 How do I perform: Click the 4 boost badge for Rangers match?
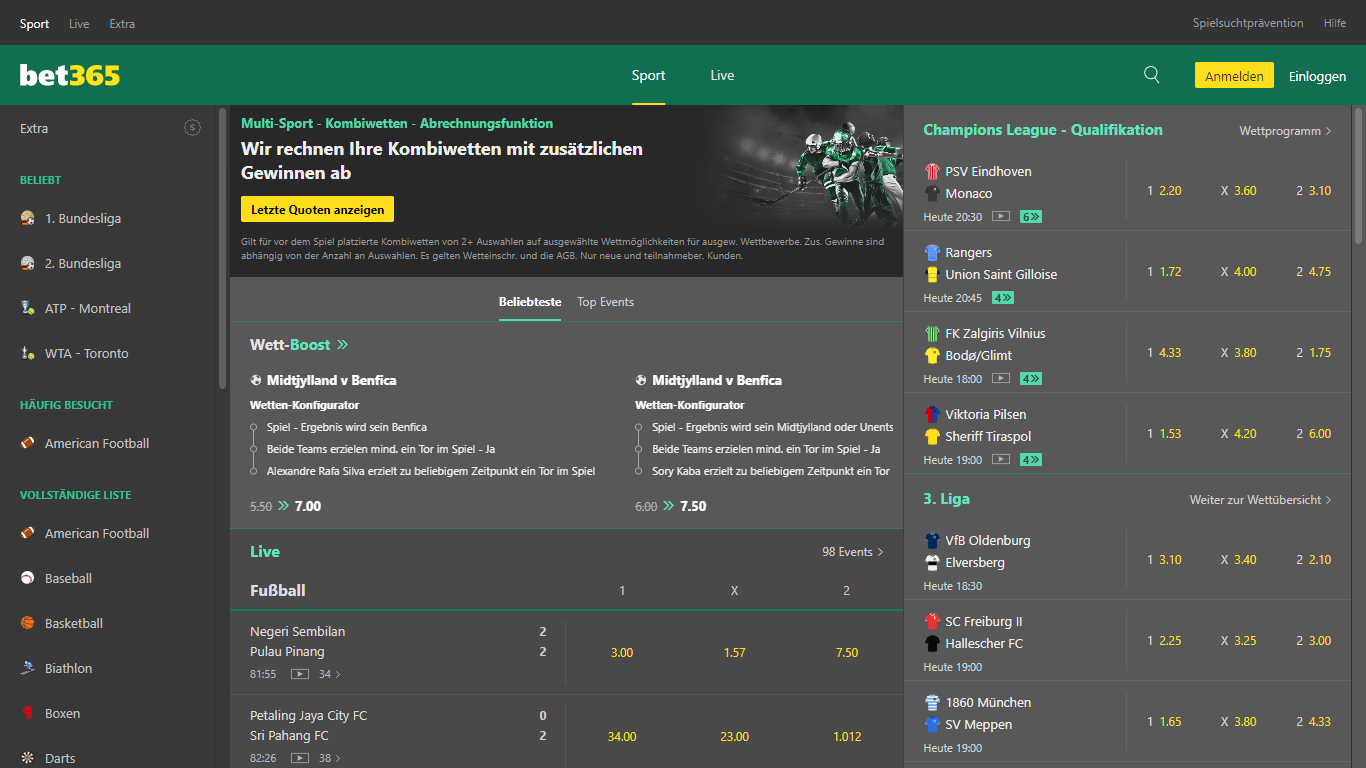click(x=1003, y=297)
